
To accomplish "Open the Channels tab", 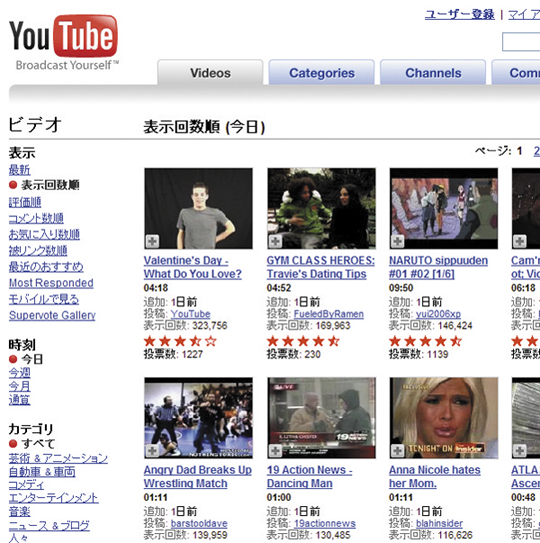I will (433, 72).
